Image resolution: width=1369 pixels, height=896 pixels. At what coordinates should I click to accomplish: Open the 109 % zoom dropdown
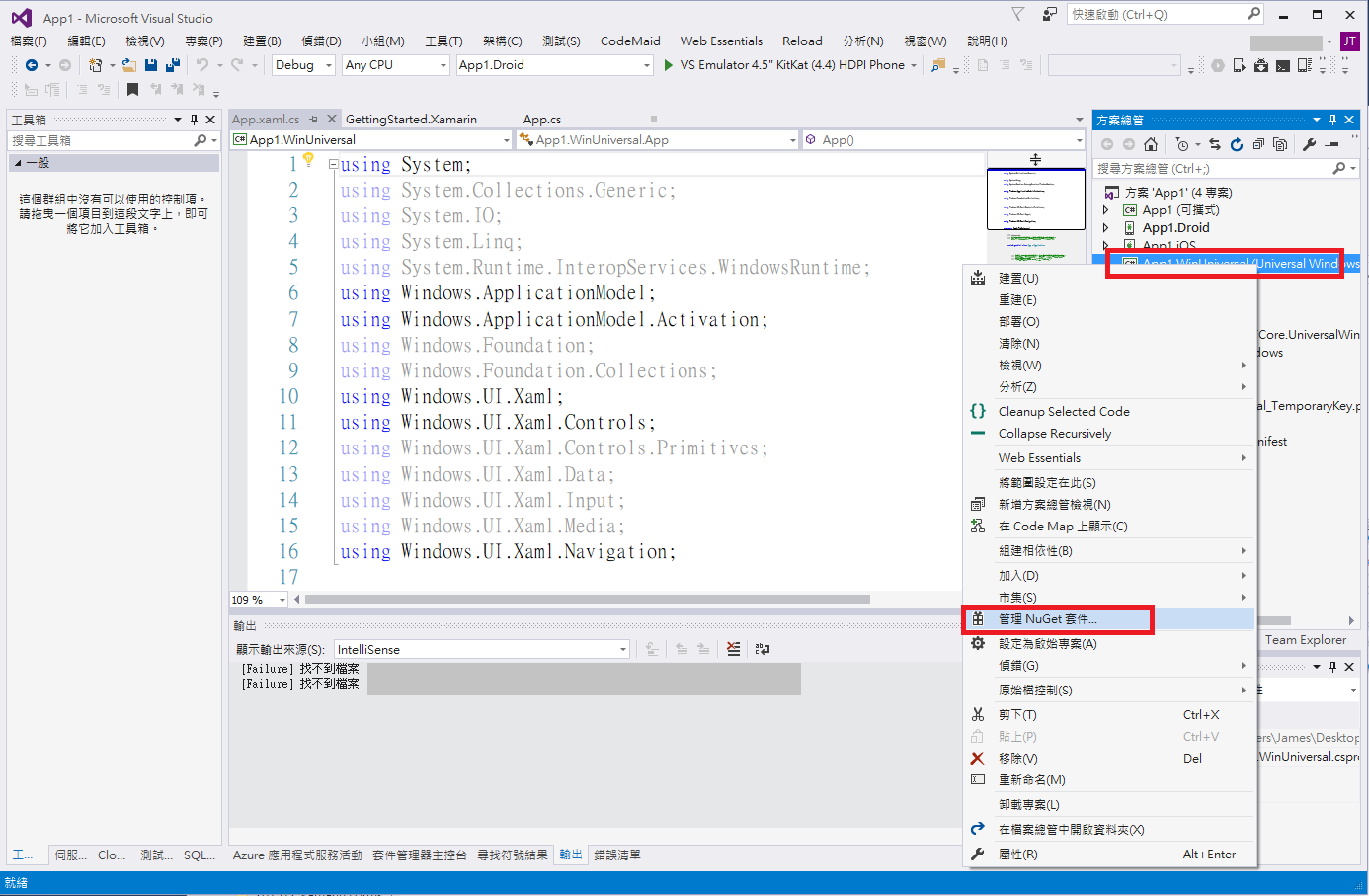(259, 600)
